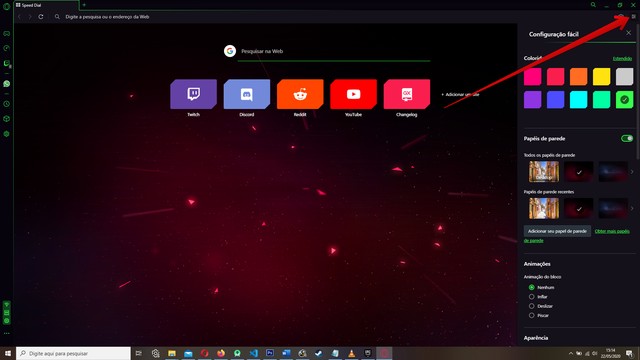Open Visual Studio Code from taskbar
This screenshot has width=640, height=360.
pos(253,353)
